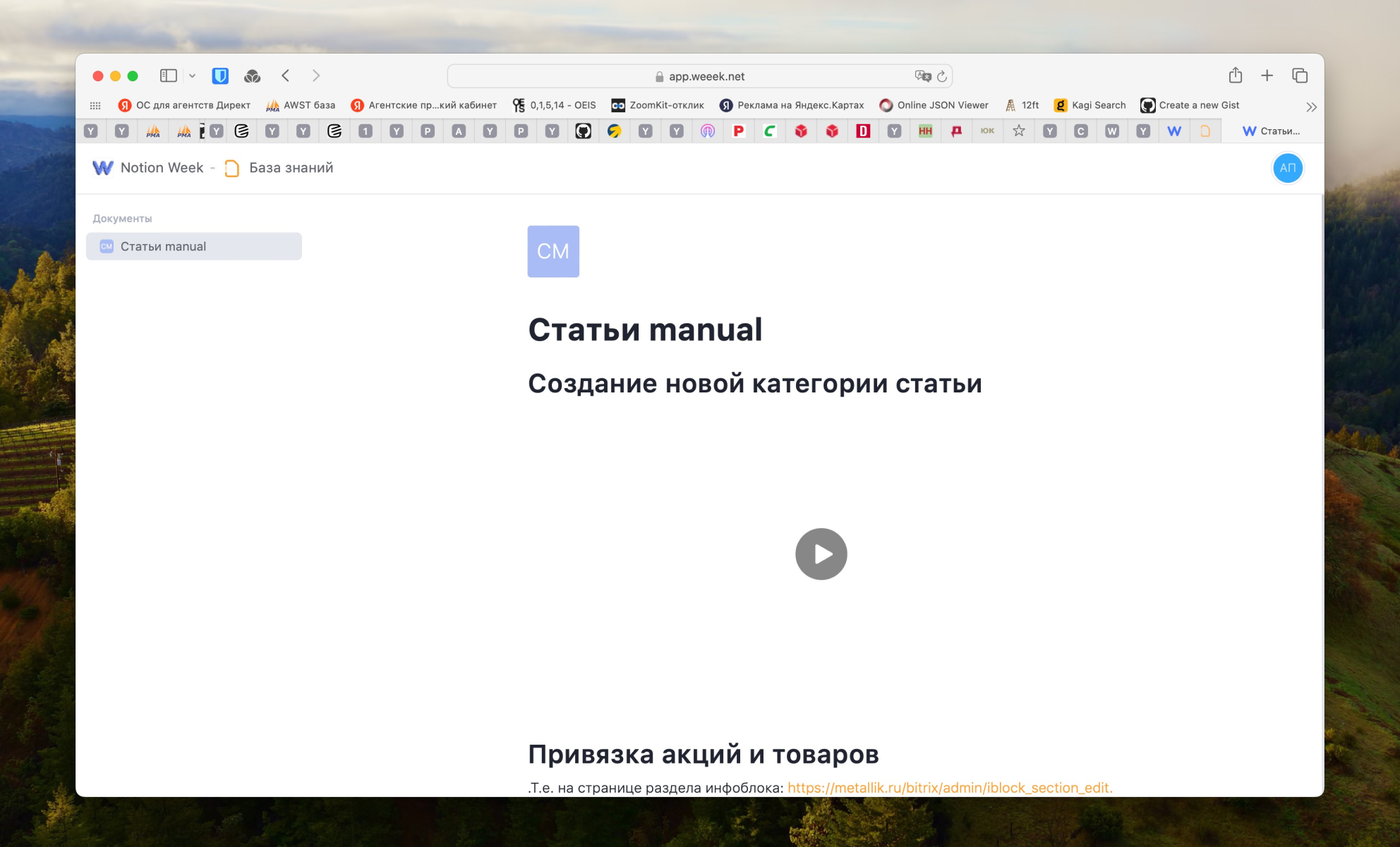Click the back navigation arrow
This screenshot has width=1400, height=847.
pyautogui.click(x=285, y=75)
